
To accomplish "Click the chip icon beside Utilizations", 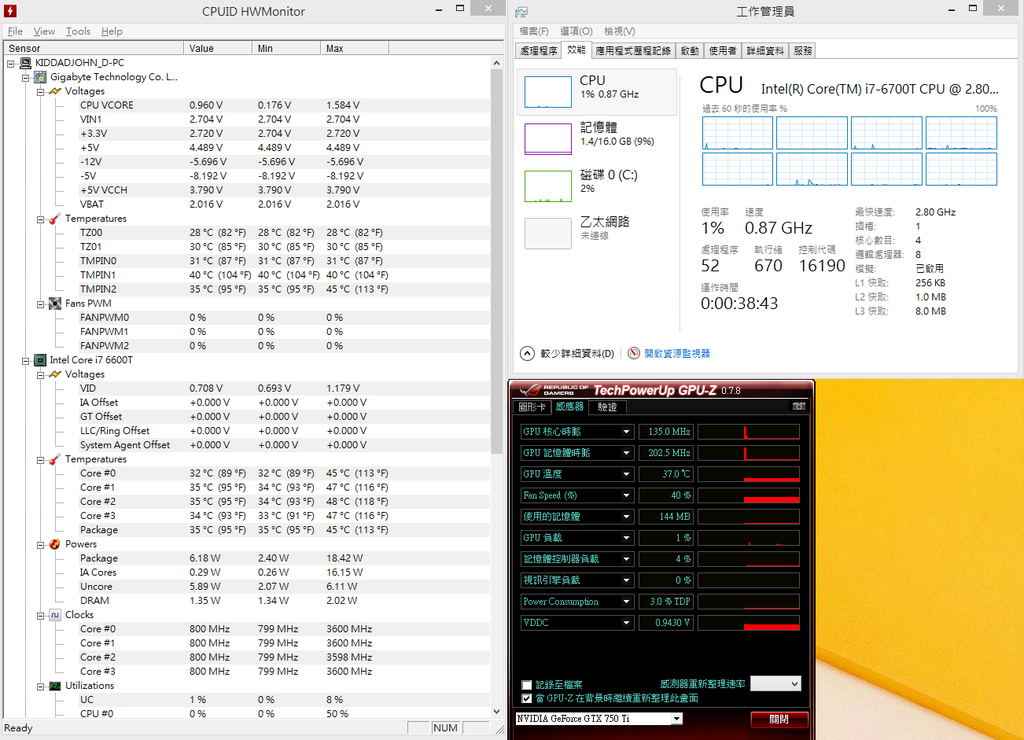I will tap(55, 686).
